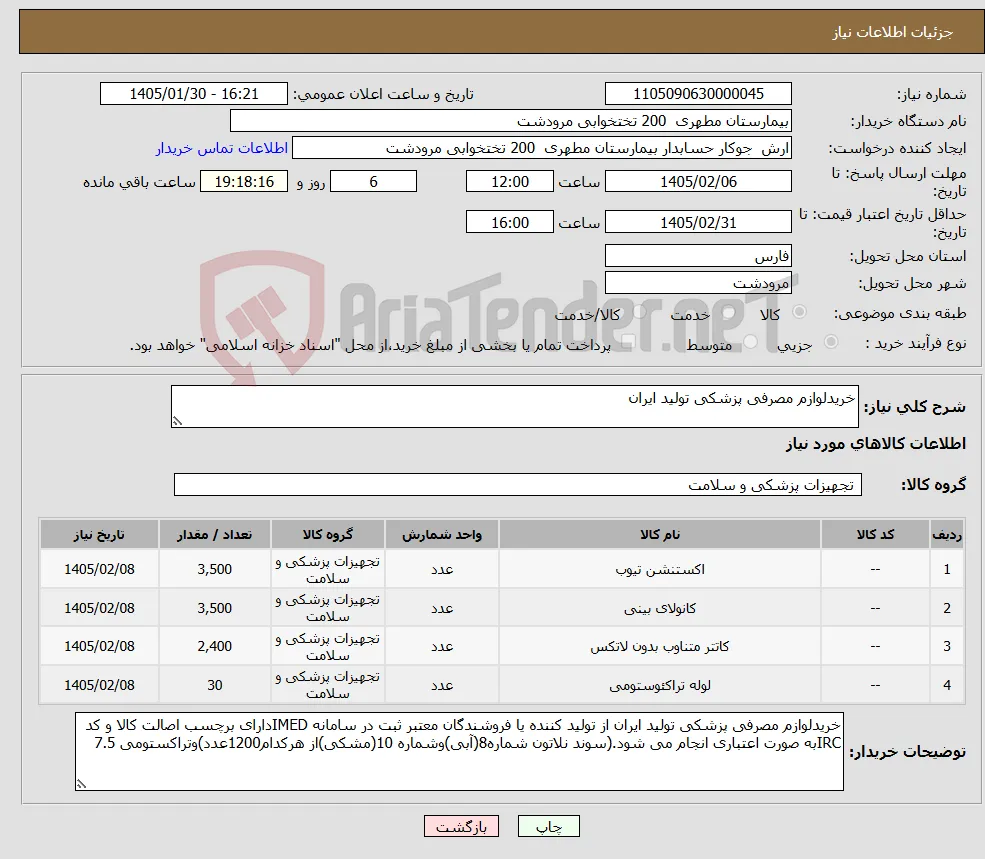Open اطلاعات تماس خریدار link

point(222,148)
